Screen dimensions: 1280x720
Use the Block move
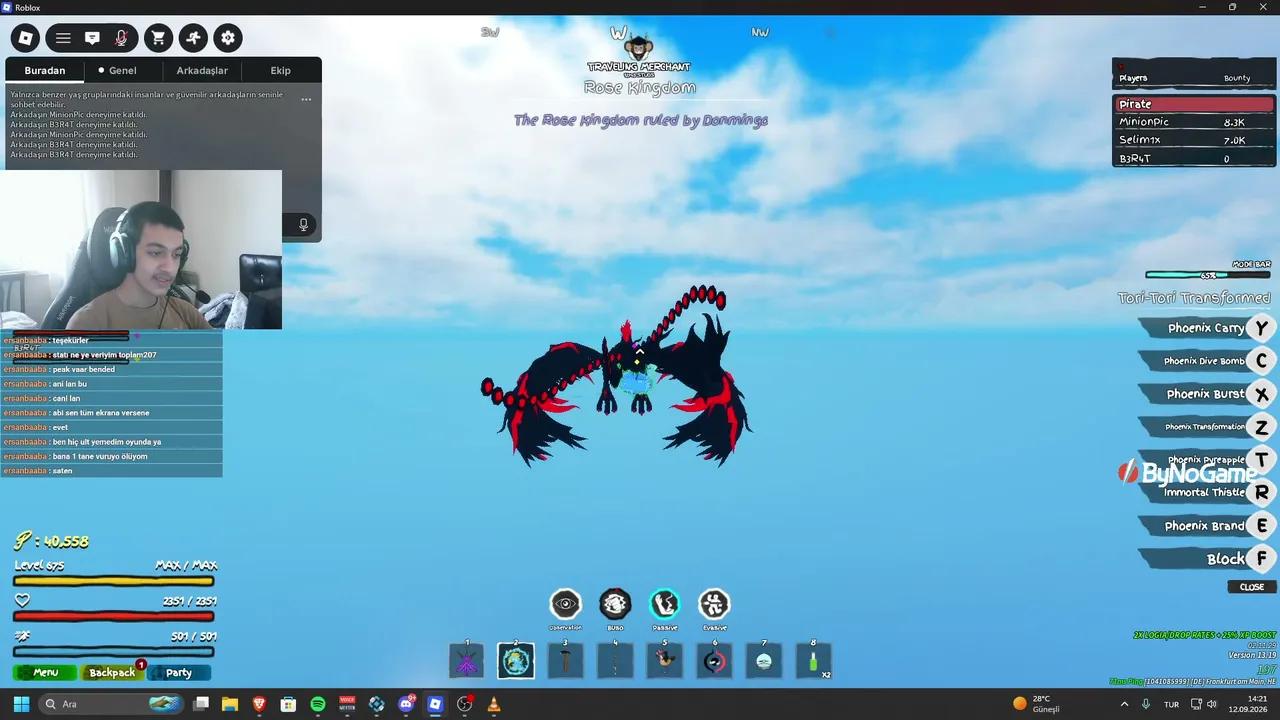(1205, 559)
